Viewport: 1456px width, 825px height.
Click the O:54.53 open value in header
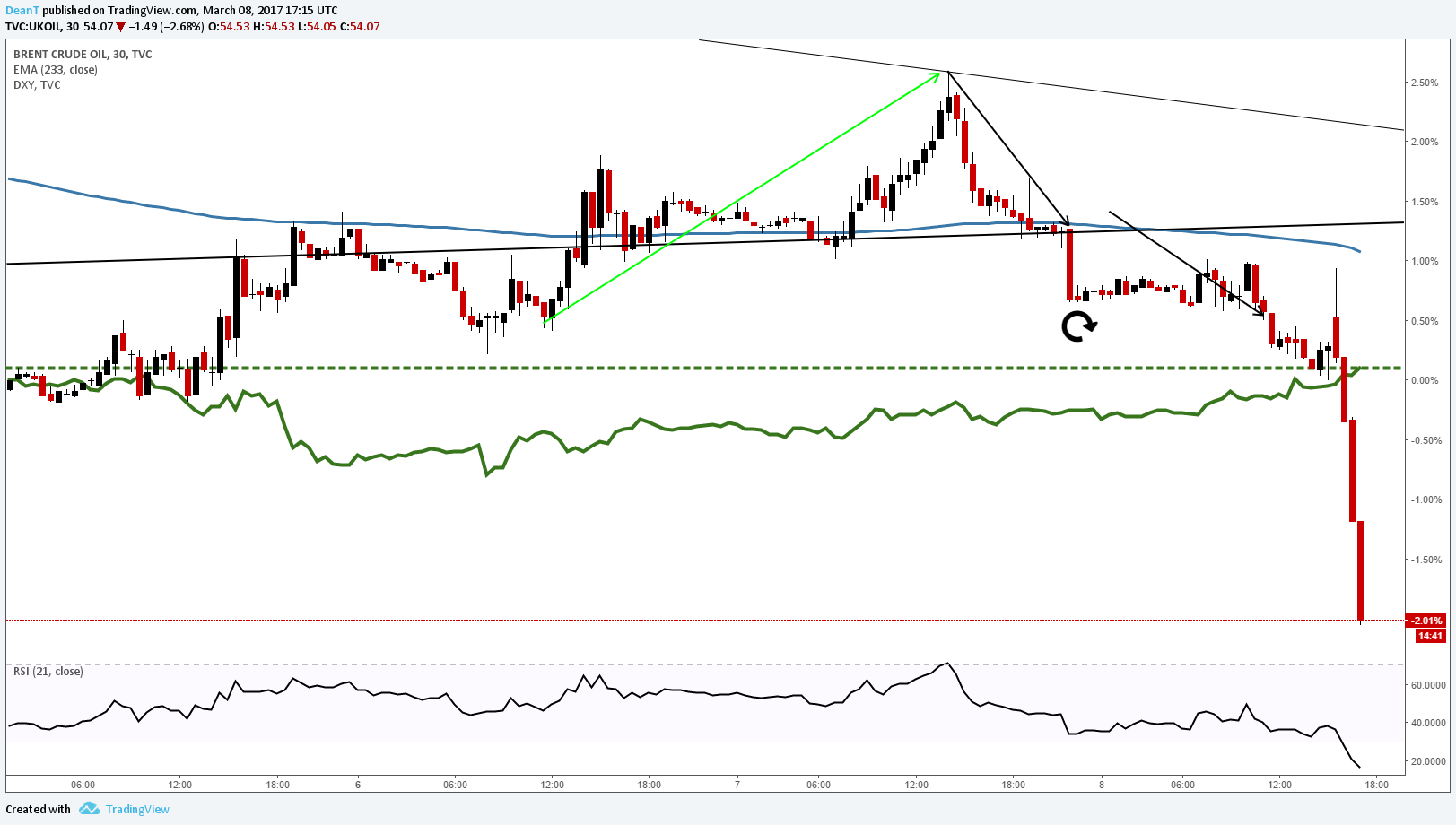click(229, 27)
